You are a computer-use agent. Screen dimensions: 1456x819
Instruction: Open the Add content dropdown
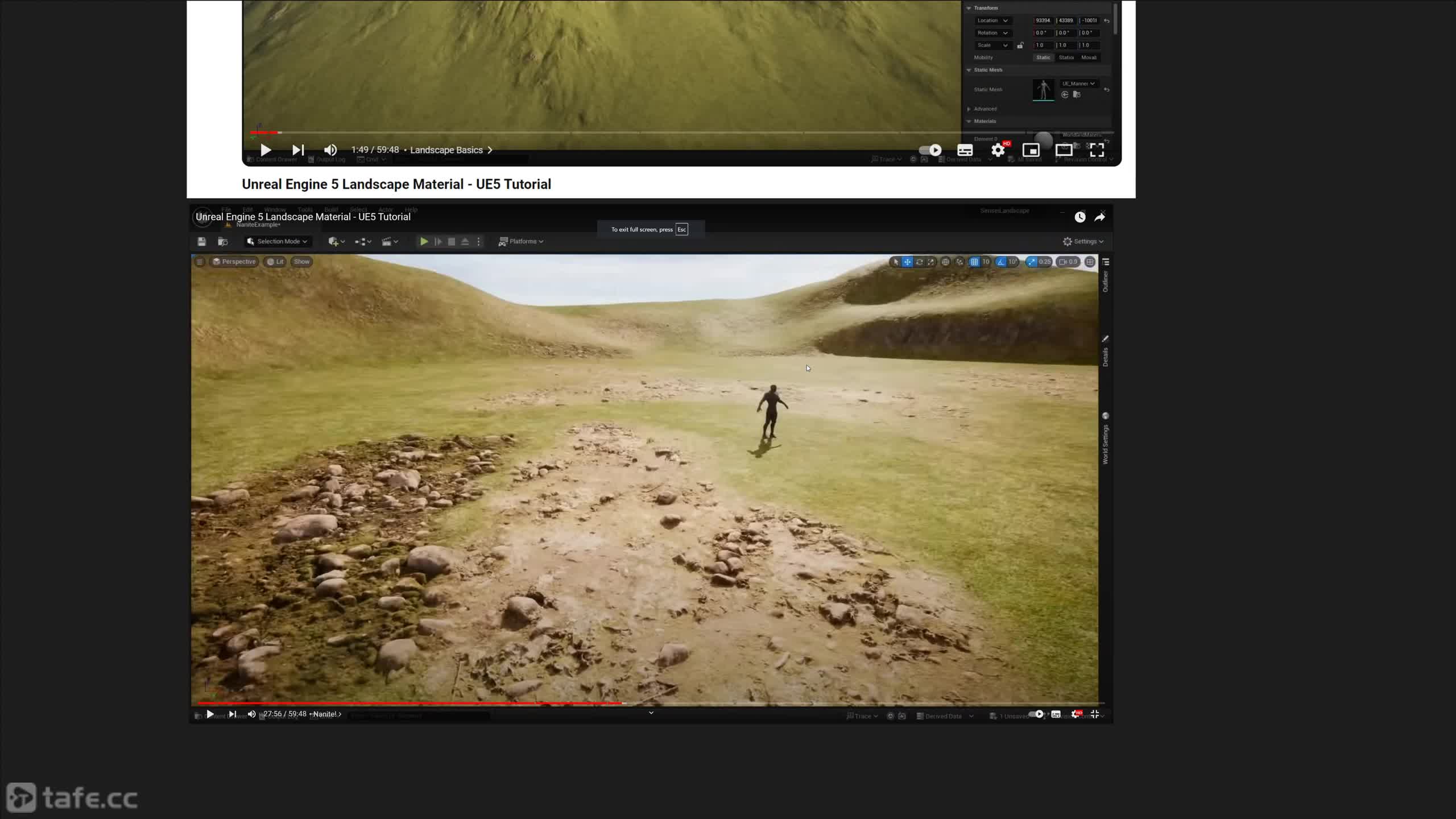(336, 242)
